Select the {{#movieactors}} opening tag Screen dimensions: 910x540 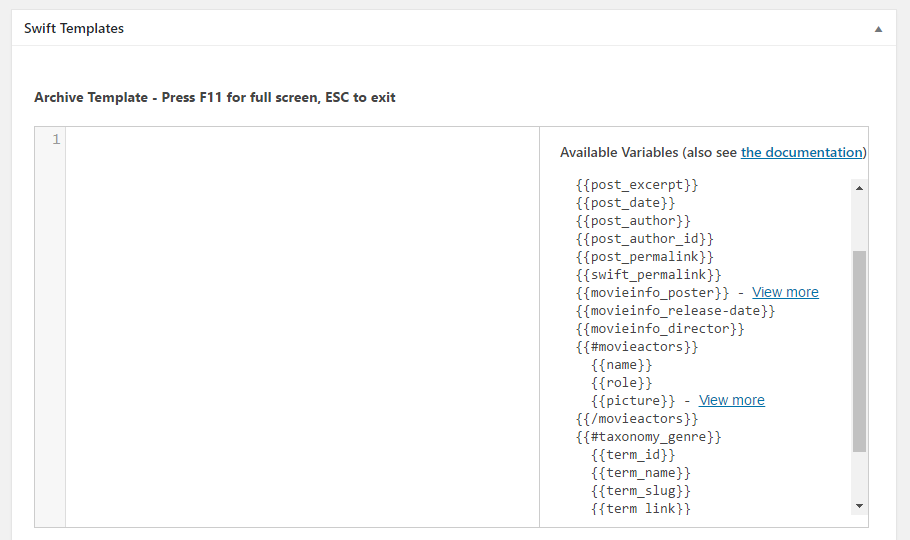637,347
